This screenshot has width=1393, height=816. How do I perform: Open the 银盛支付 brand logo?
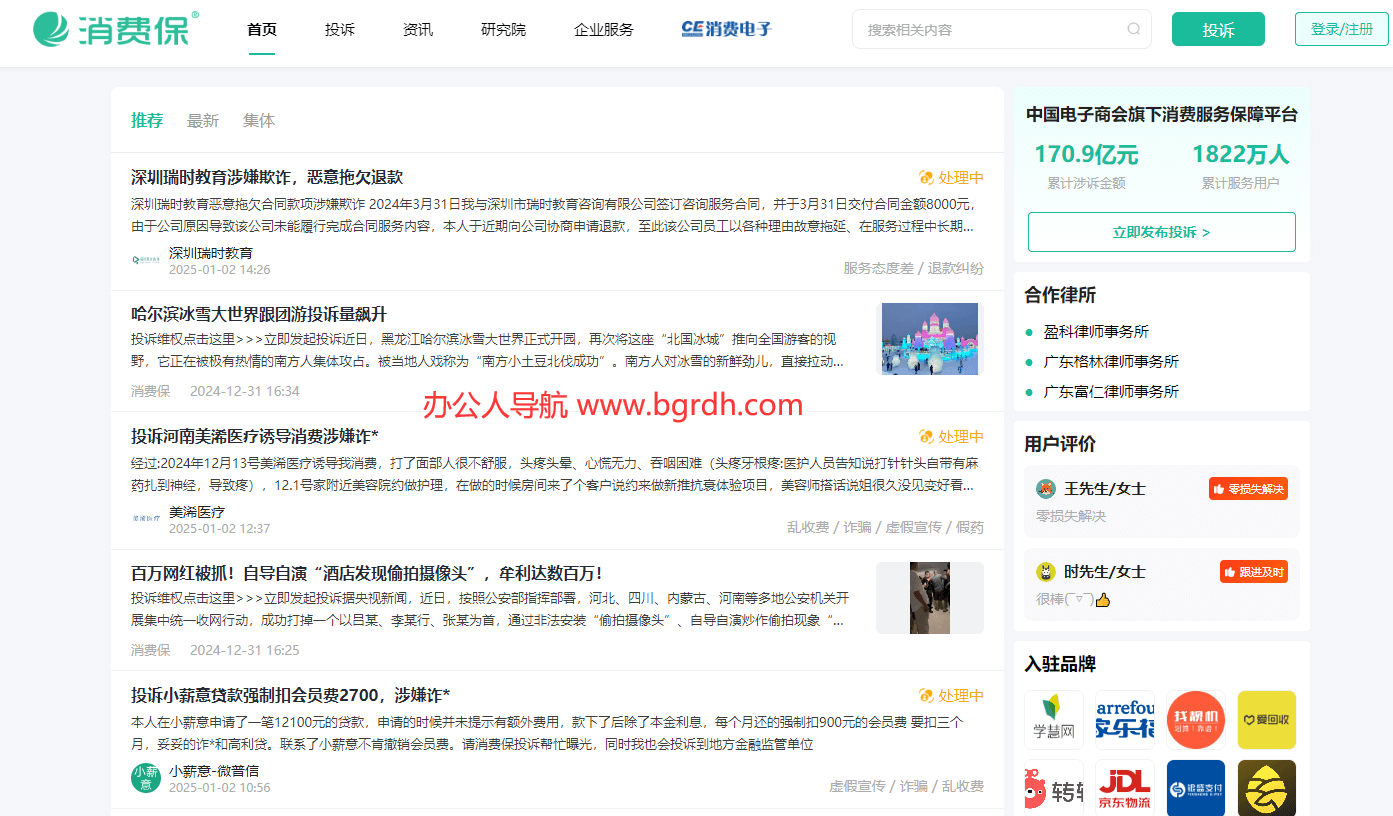pos(1195,788)
